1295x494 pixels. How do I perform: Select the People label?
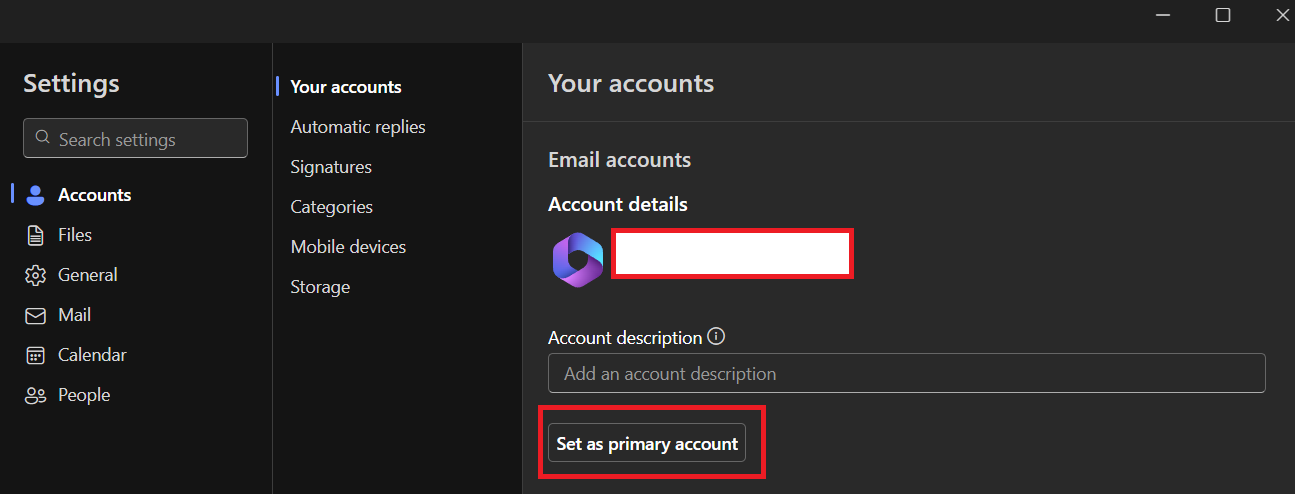(84, 395)
